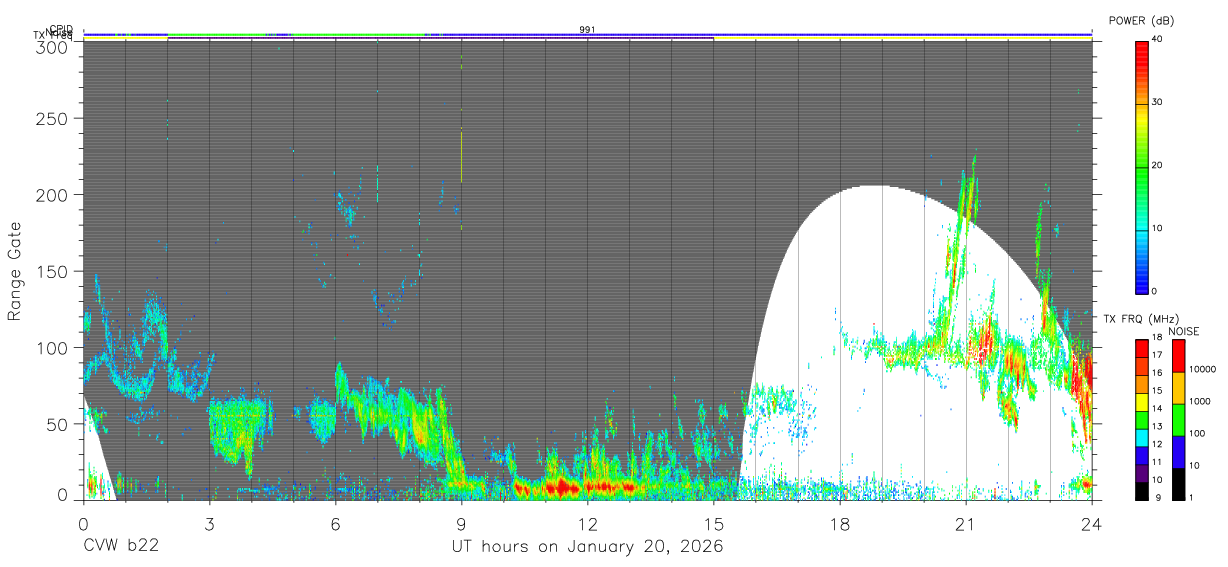Click the blue segment of the NOISE color bar

pyautogui.click(x=1178, y=452)
